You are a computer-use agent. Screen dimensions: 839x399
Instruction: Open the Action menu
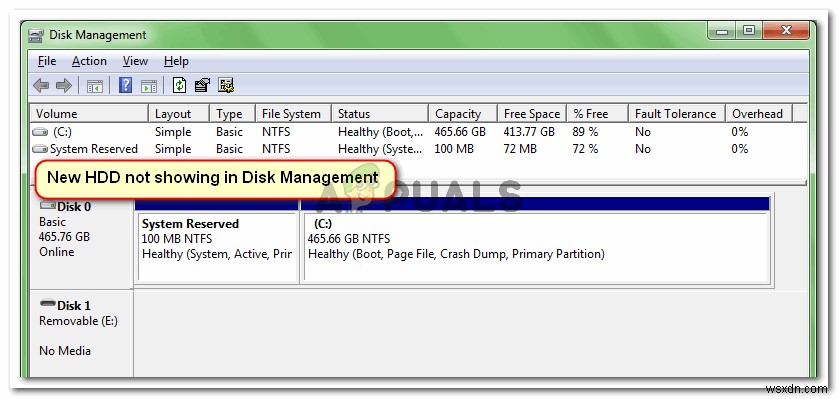[x=89, y=62]
